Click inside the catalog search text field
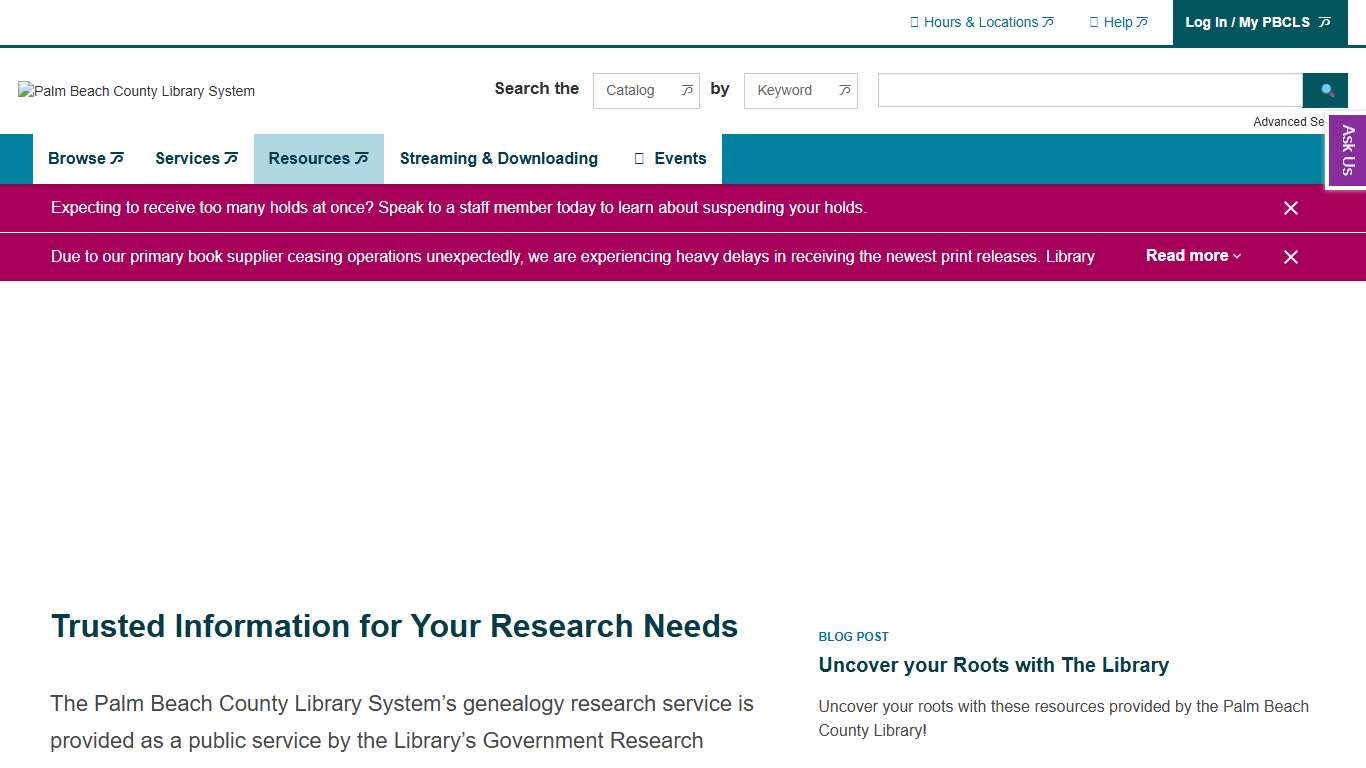1366x768 pixels. (1088, 90)
